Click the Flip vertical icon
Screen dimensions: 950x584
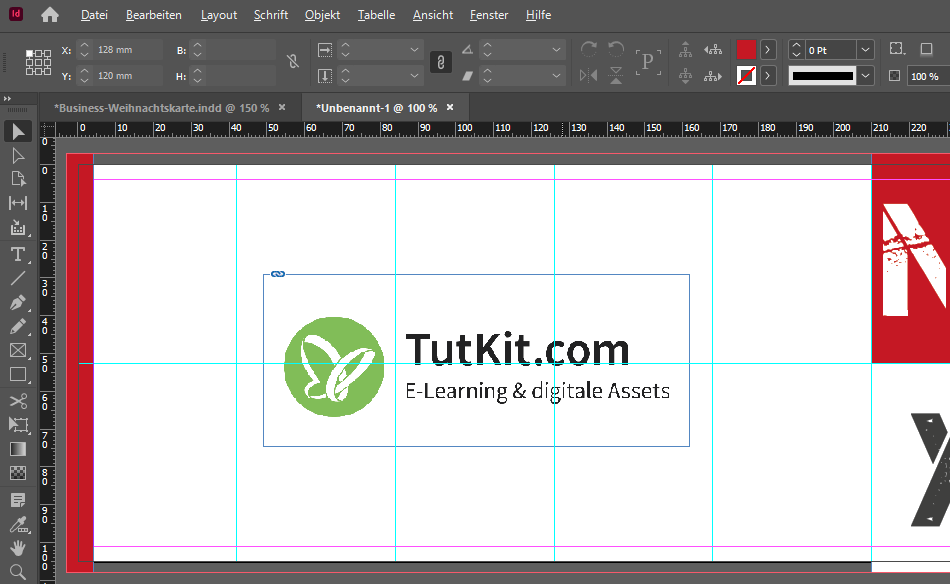(x=616, y=75)
